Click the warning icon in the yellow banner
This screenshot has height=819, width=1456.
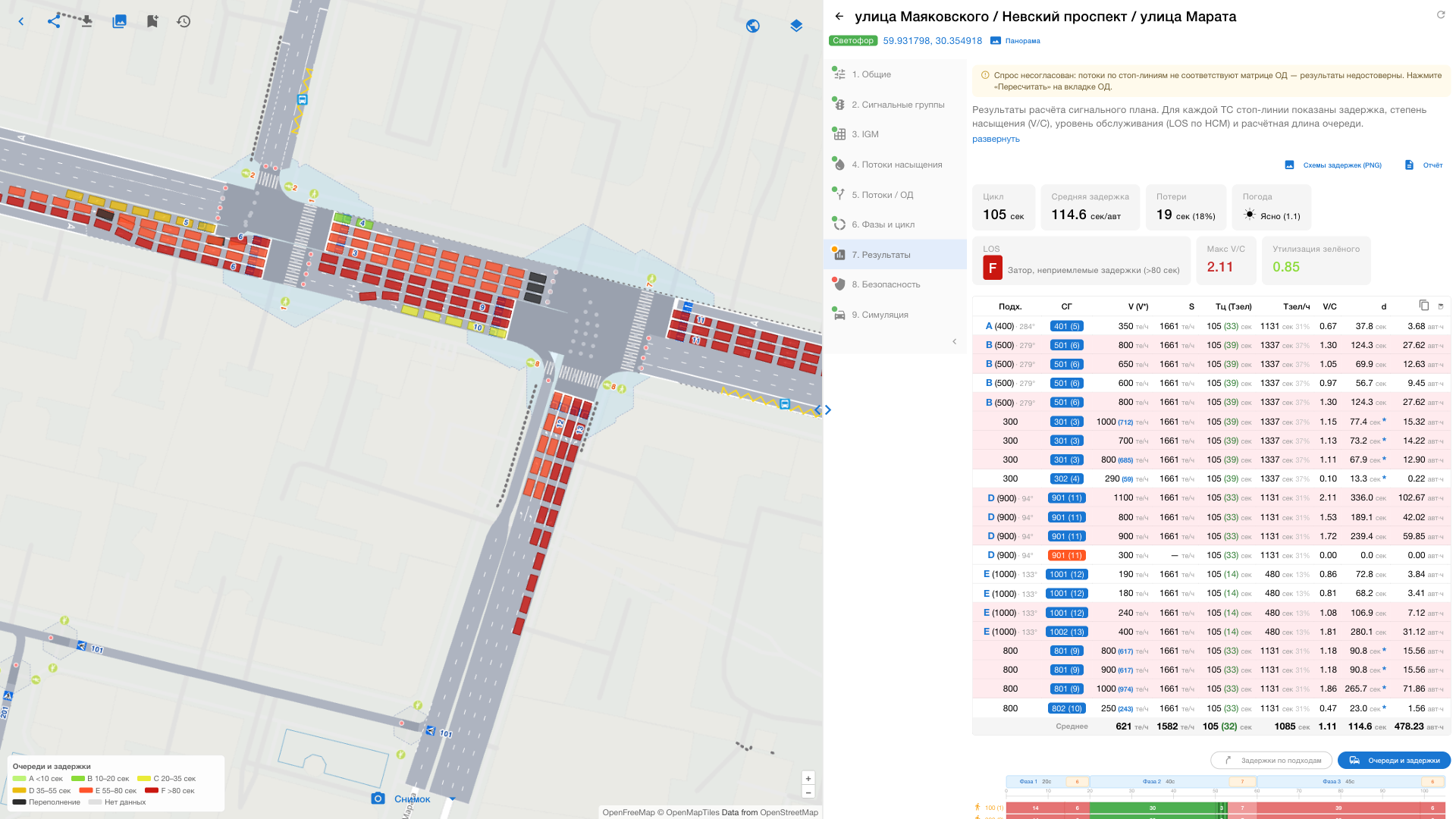pyautogui.click(x=985, y=75)
